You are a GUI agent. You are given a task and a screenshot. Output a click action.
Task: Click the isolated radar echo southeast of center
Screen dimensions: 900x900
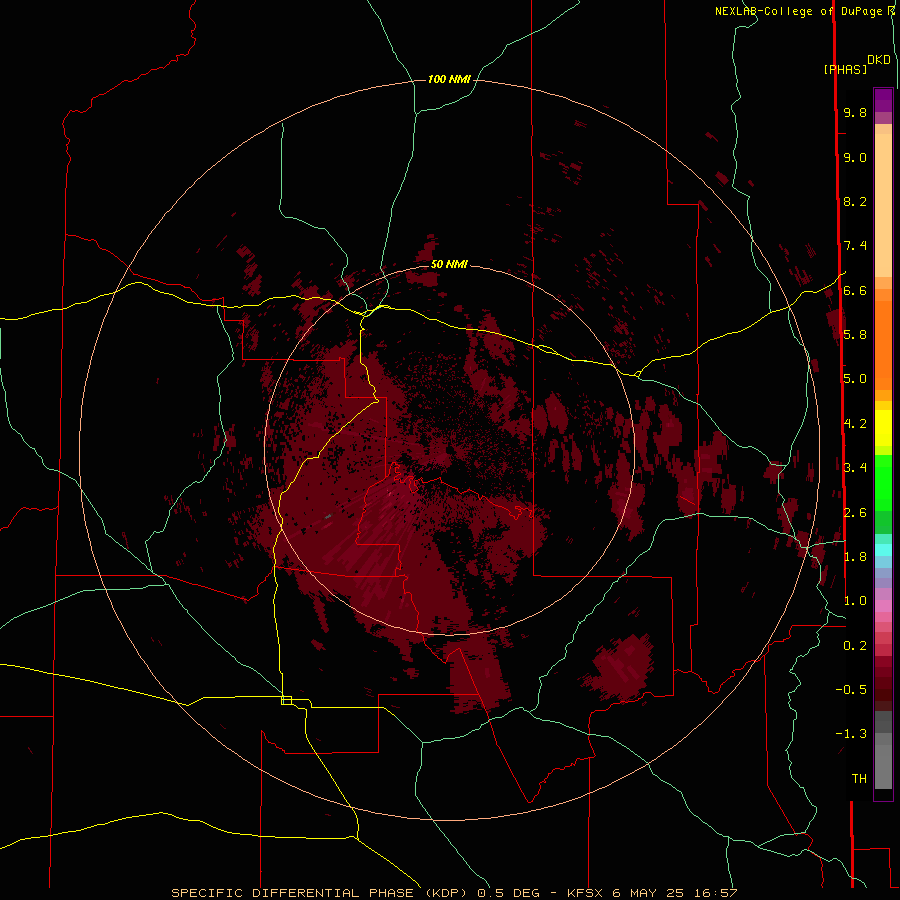point(620,667)
